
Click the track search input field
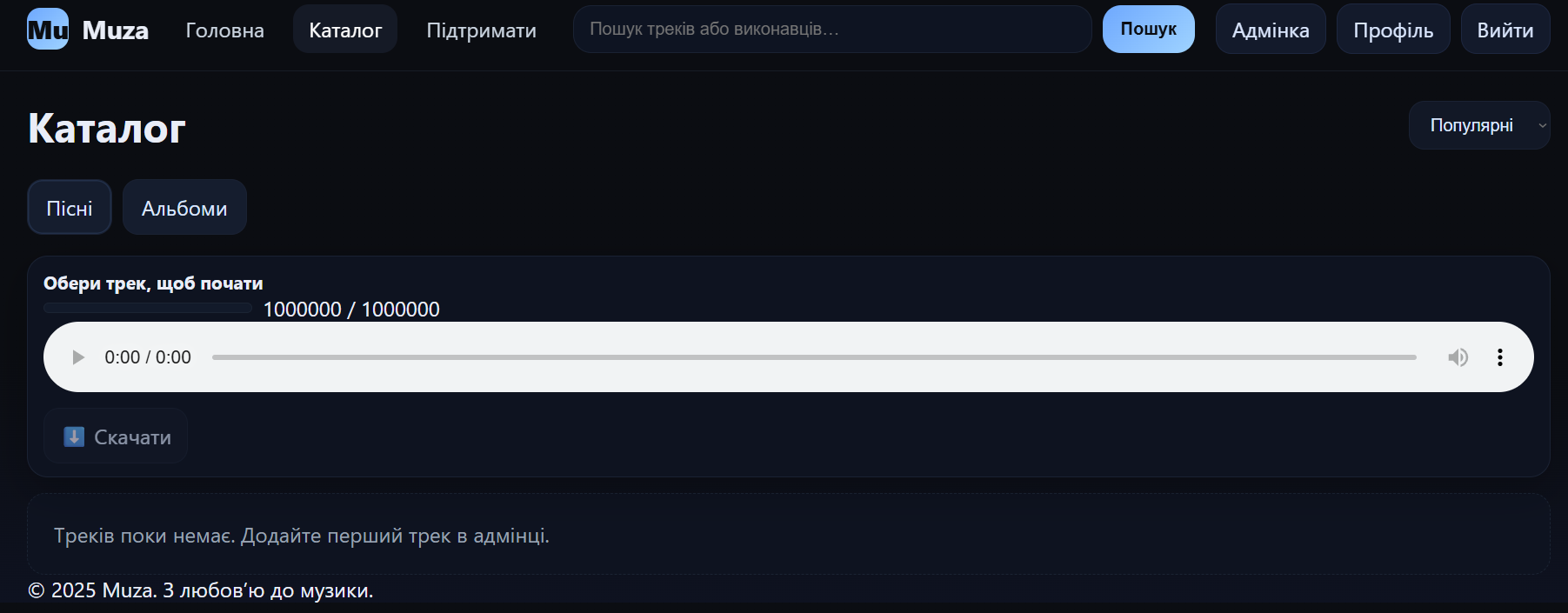(x=831, y=30)
